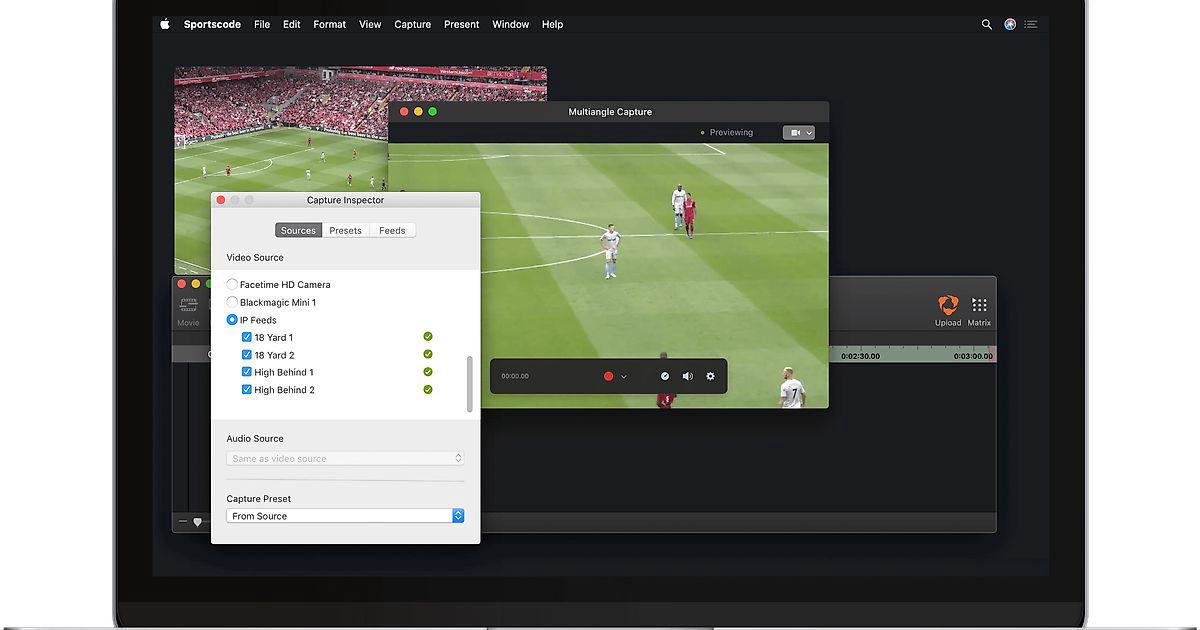The width and height of the screenshot is (1200, 630).
Task: Close the Capture Inspector window
Action: tap(221, 200)
